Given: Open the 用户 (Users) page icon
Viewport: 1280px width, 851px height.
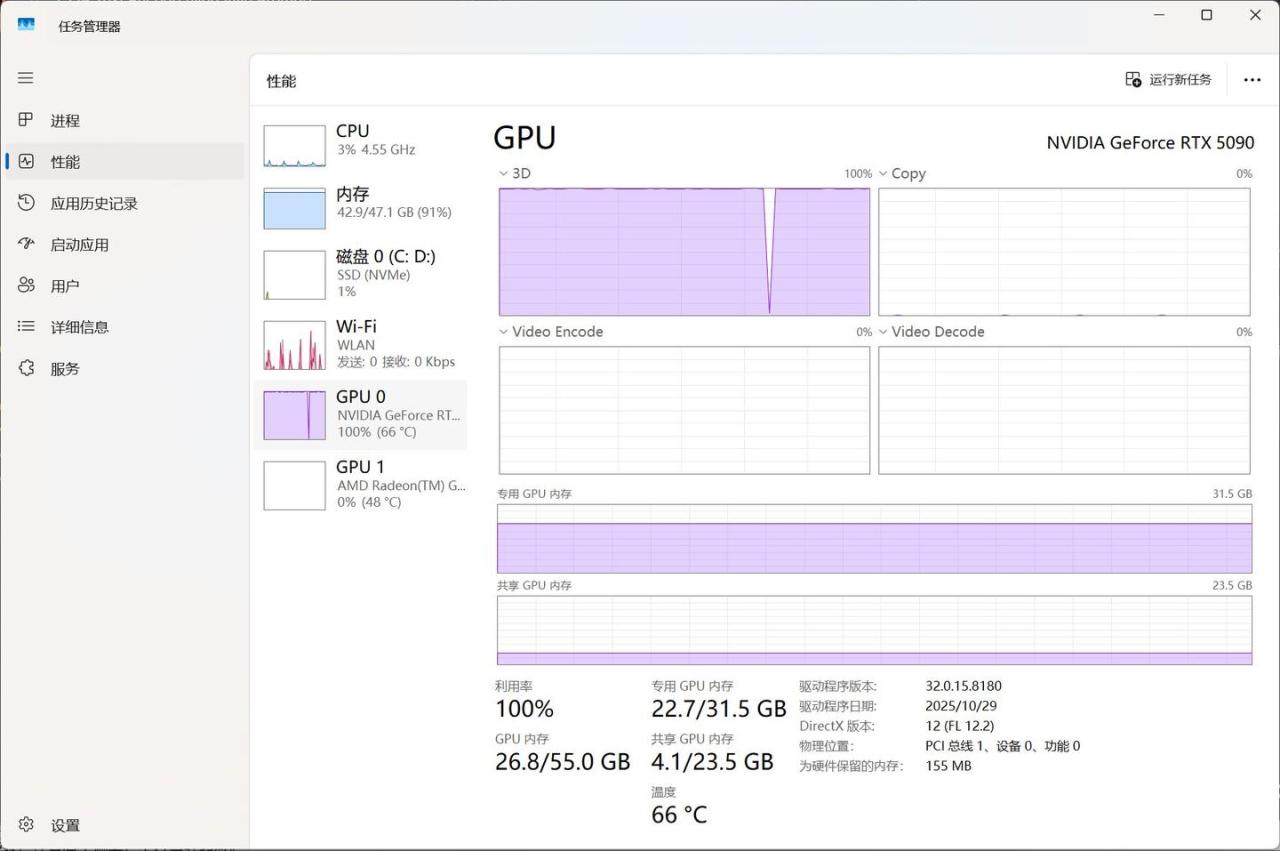Looking at the screenshot, I should pyautogui.click(x=26, y=285).
